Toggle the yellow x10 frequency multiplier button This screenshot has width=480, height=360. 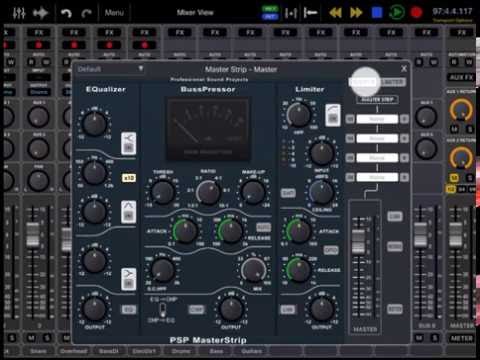point(129,178)
